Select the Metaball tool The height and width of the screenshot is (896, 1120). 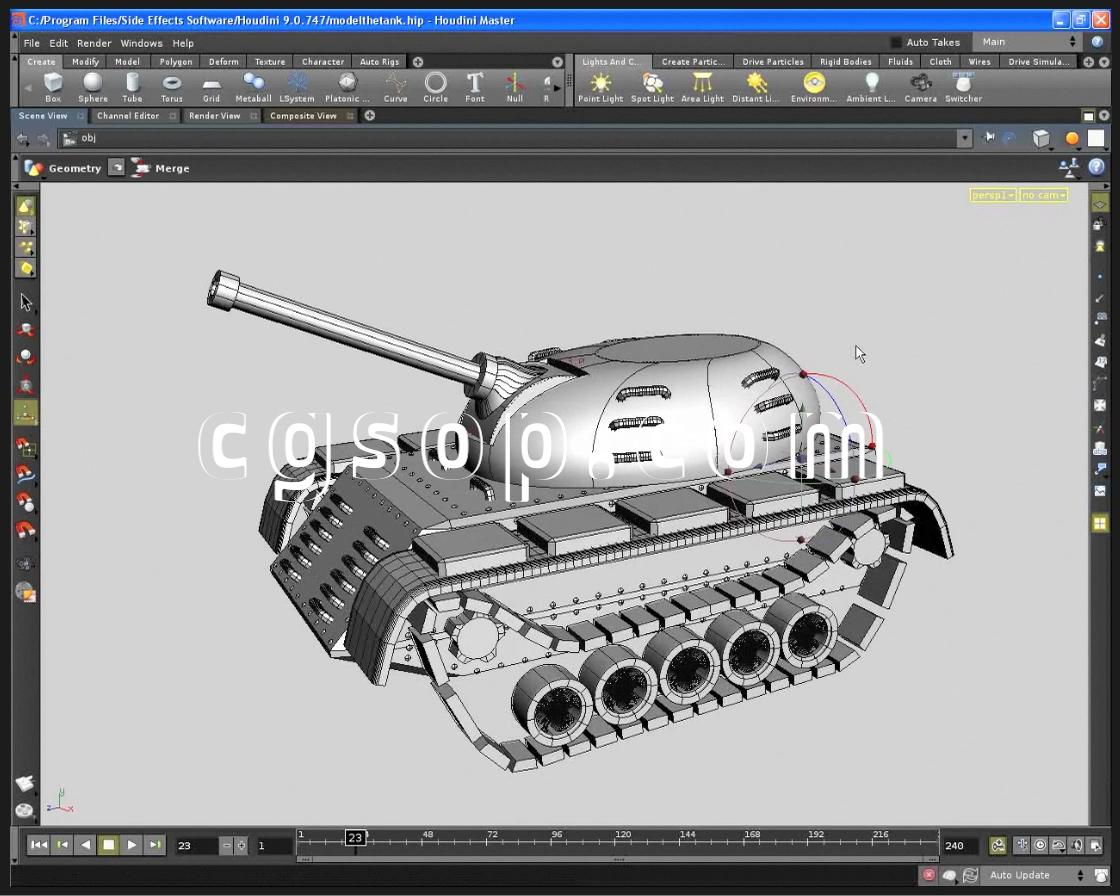[254, 87]
